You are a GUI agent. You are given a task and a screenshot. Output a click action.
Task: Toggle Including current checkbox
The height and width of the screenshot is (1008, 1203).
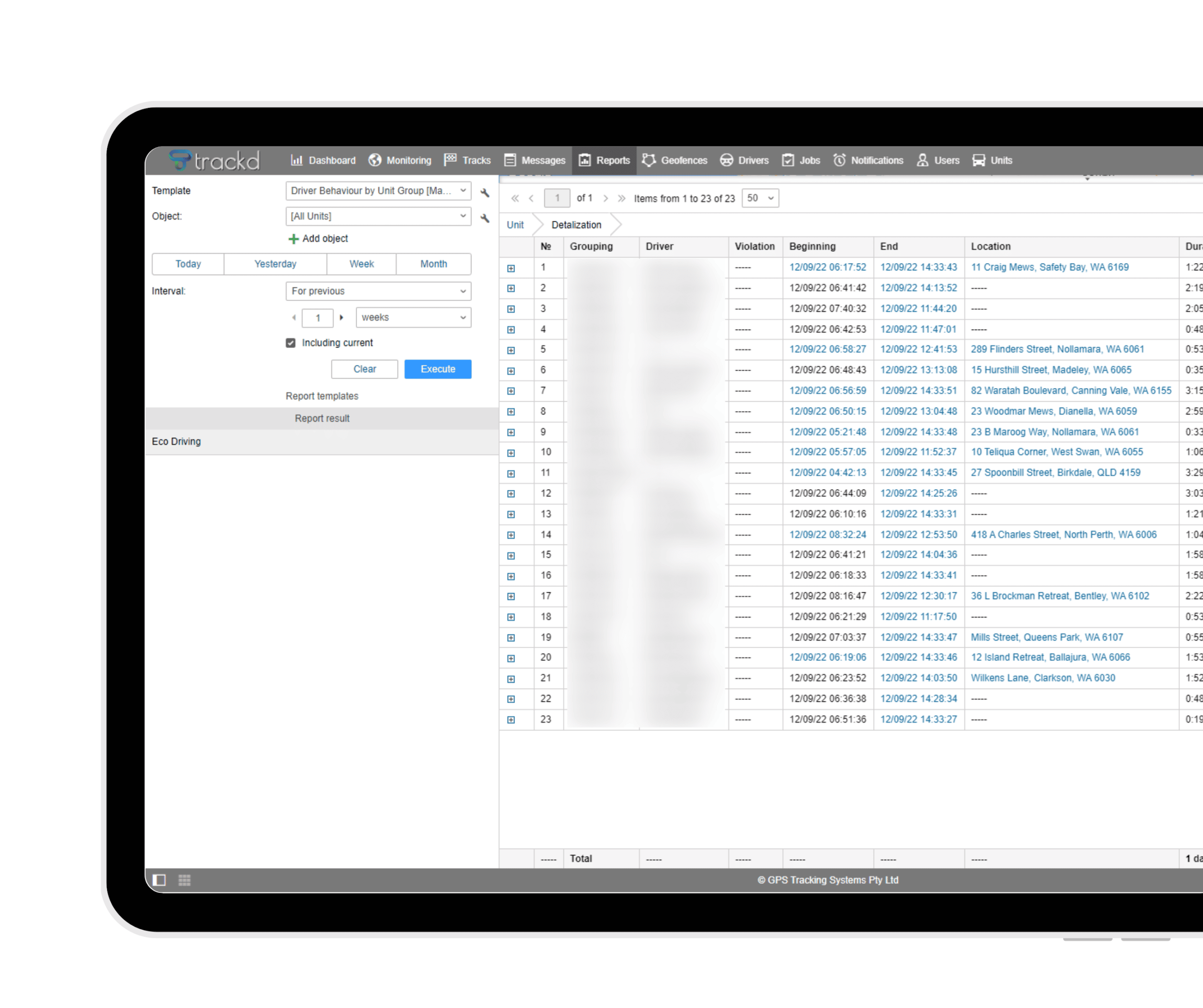tap(291, 342)
